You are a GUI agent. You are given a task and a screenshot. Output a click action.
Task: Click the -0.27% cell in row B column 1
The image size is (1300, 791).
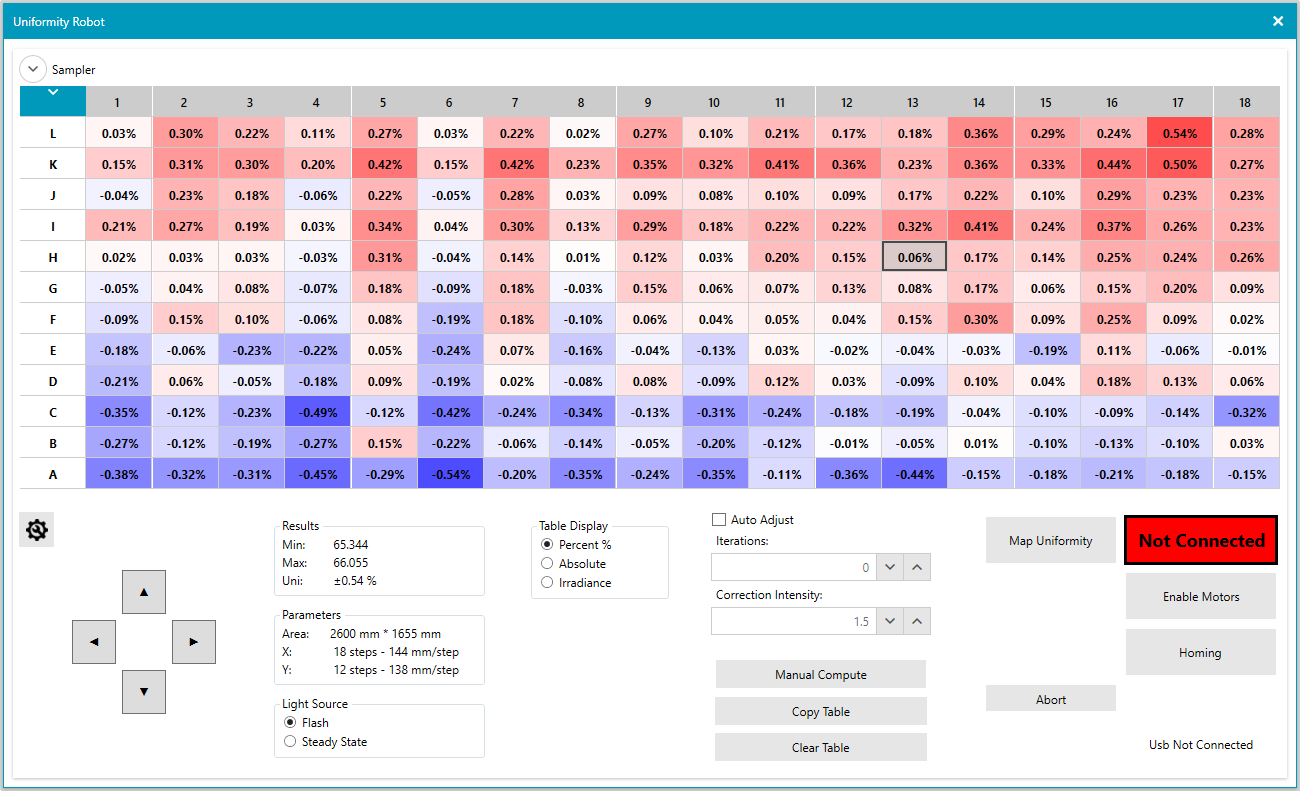point(118,443)
